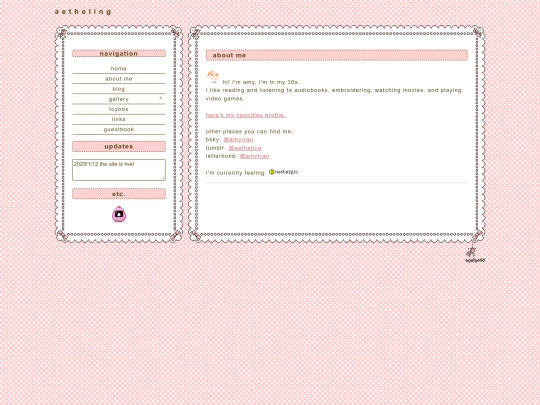This screenshot has width=540, height=405.
Task: Click the updates box resize handle
Action: coord(163,178)
